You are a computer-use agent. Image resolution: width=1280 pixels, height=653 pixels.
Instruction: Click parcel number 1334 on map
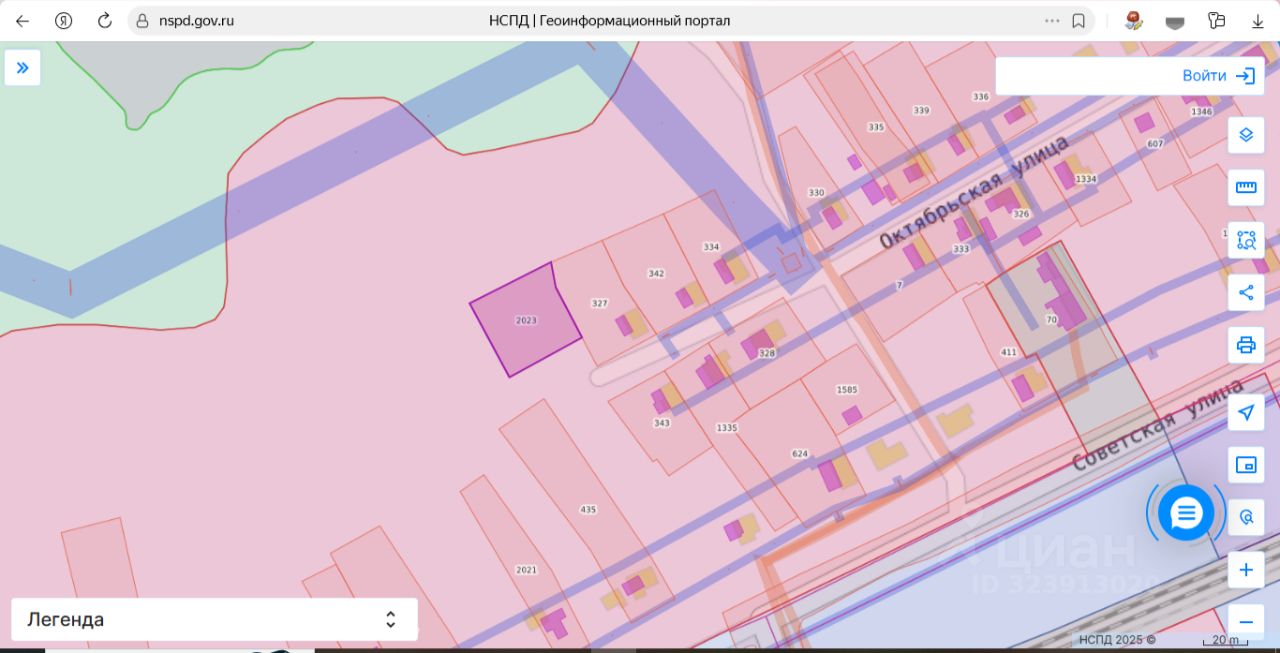pyautogui.click(x=1086, y=179)
